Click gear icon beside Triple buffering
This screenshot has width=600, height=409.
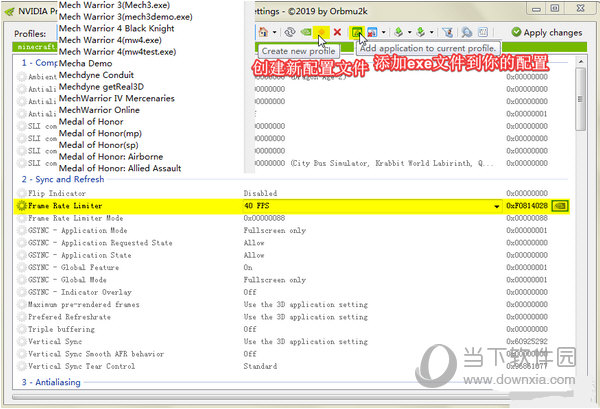tap(21, 329)
